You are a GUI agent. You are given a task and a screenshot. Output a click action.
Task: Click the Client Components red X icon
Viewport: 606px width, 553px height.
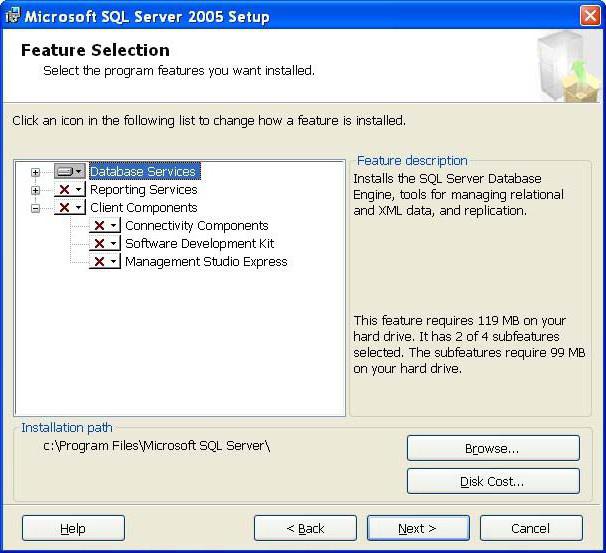69,207
